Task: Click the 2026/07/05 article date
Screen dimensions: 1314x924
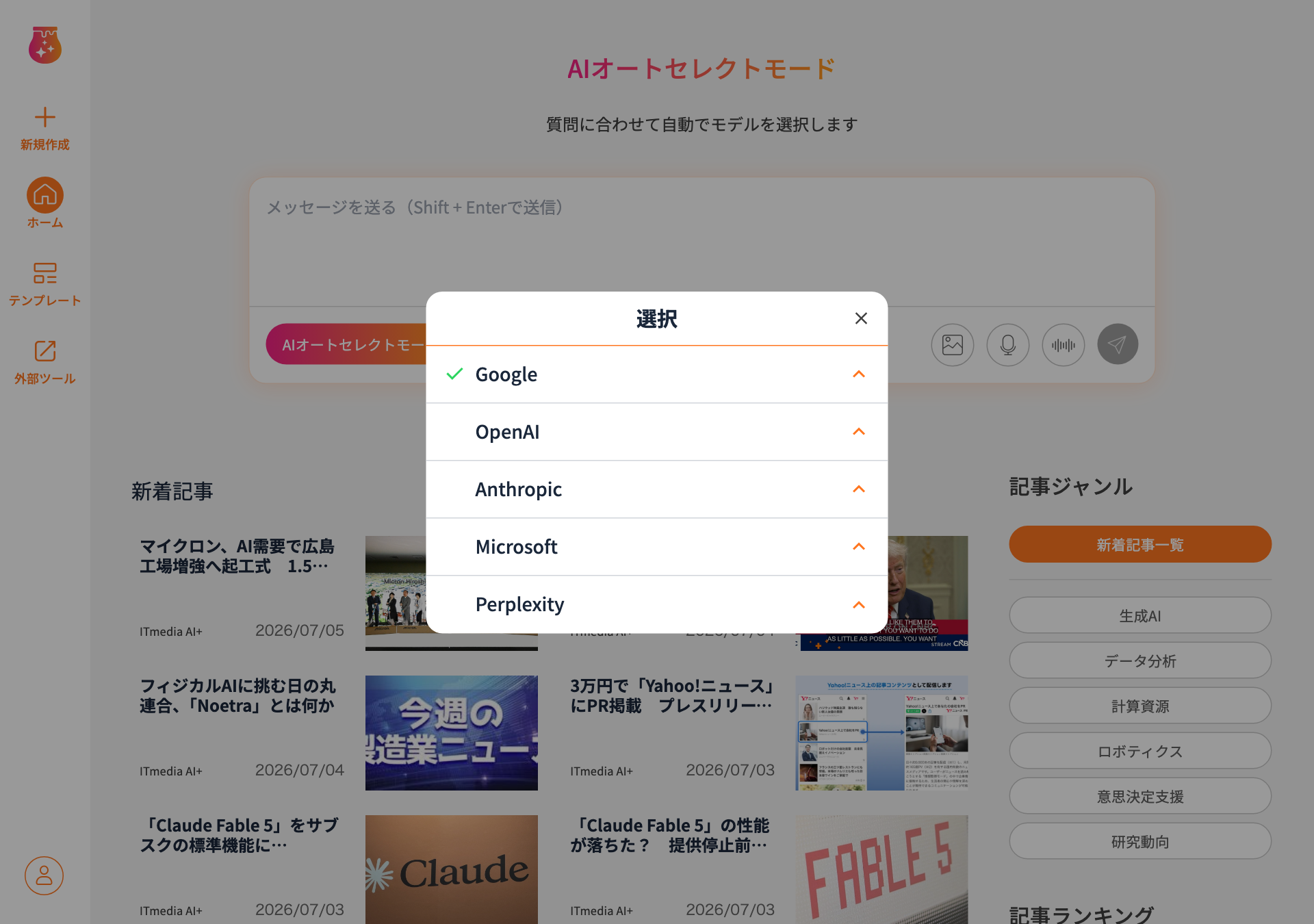Action: coord(300,630)
